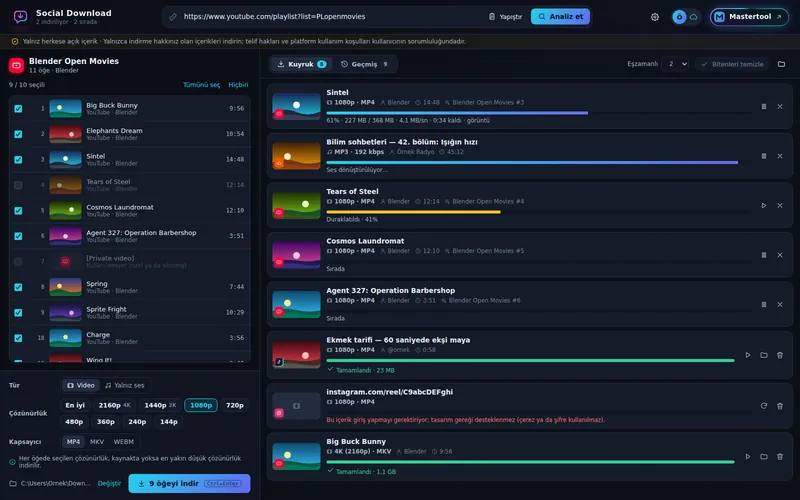The width and height of the screenshot is (800, 500).
Task: Choose the MKV container
Action: [x=97, y=442]
